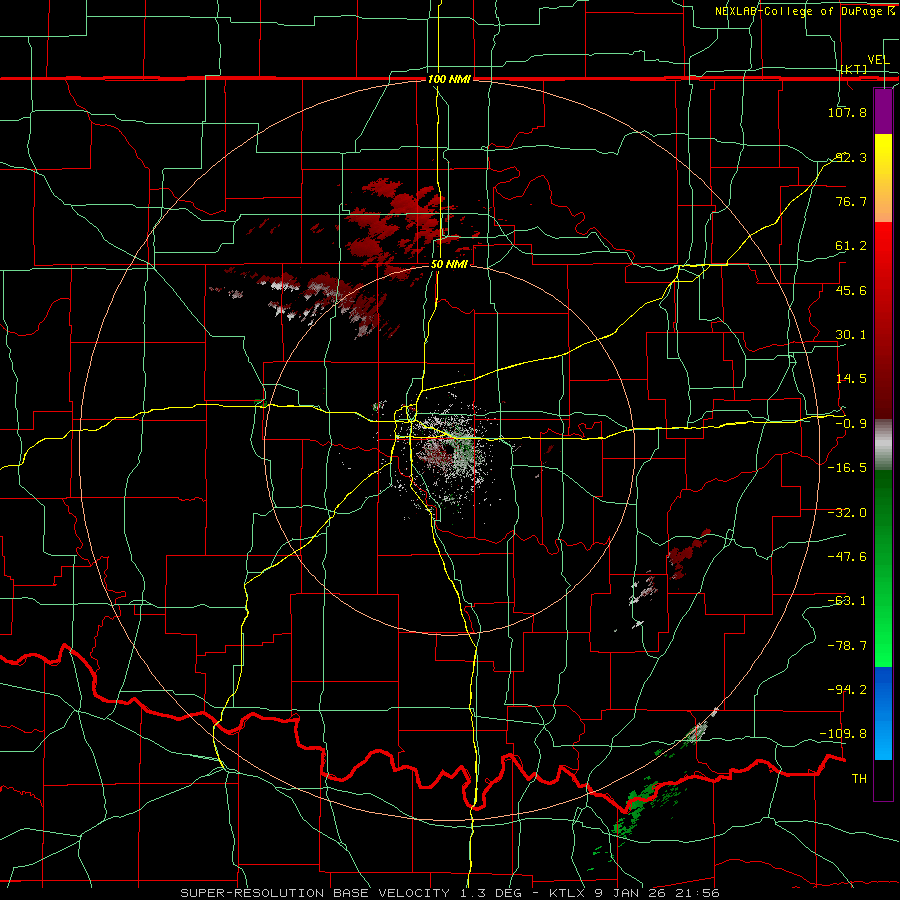The image size is (900, 900).
Task: Click the 76.7 velocity scale value
Action: coord(851,201)
